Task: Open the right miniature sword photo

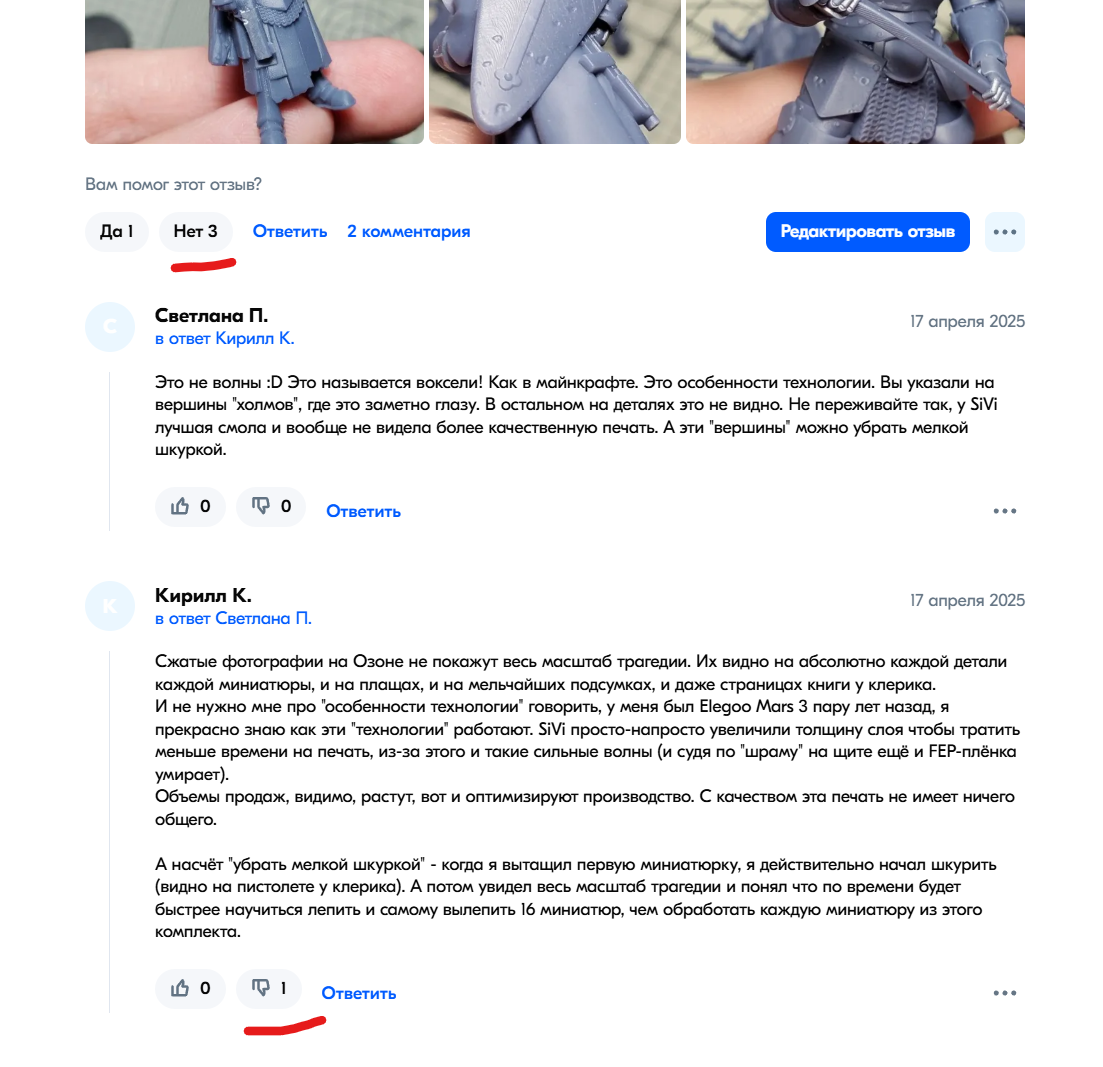Action: click(855, 72)
